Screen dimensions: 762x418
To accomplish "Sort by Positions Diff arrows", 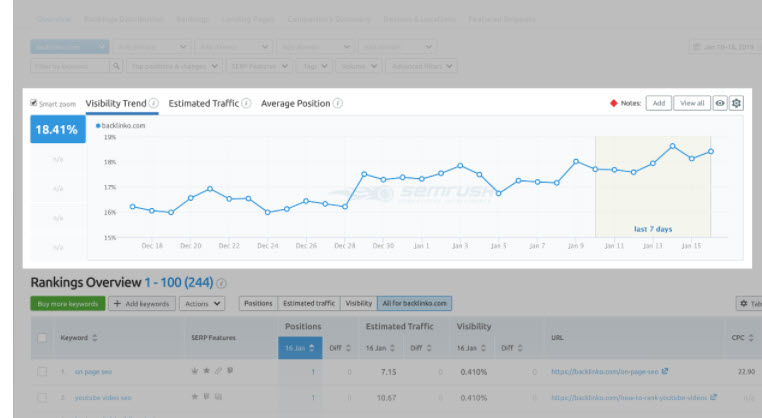I will pyautogui.click(x=348, y=348).
